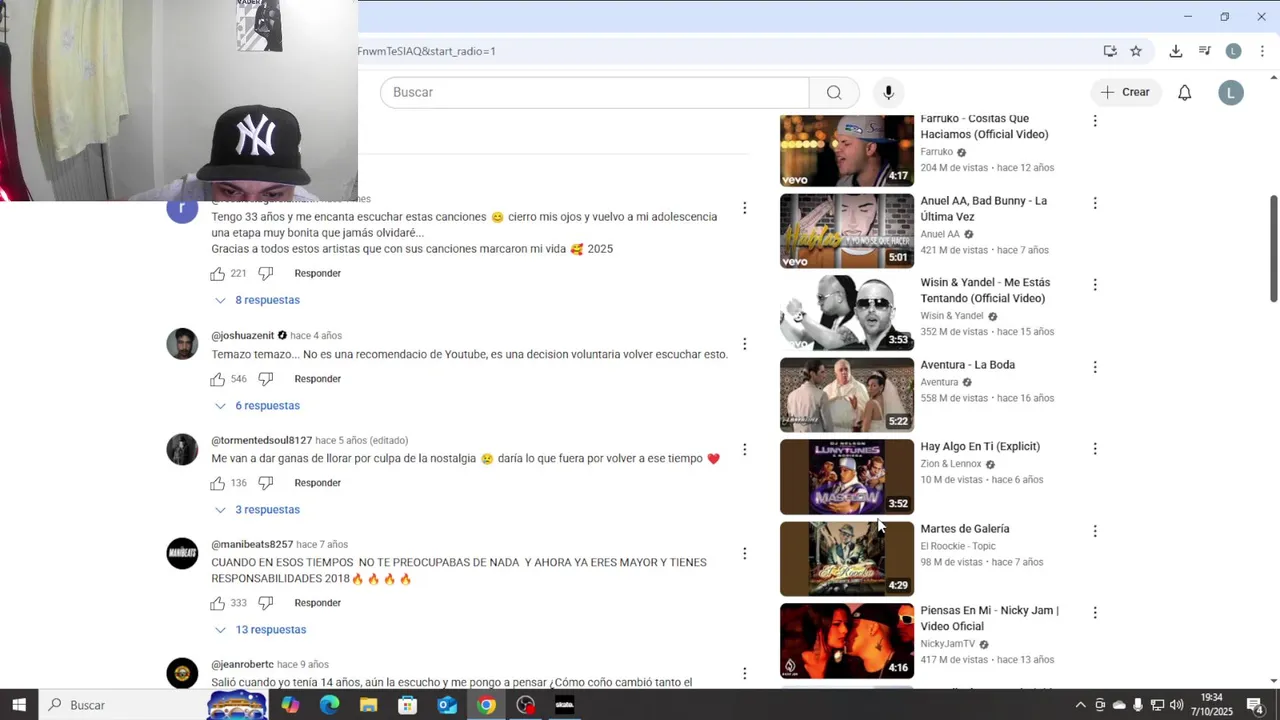Viewport: 1280px width, 720px height.
Task: Open options for Aventura La Boda video
Action: 1095,367
